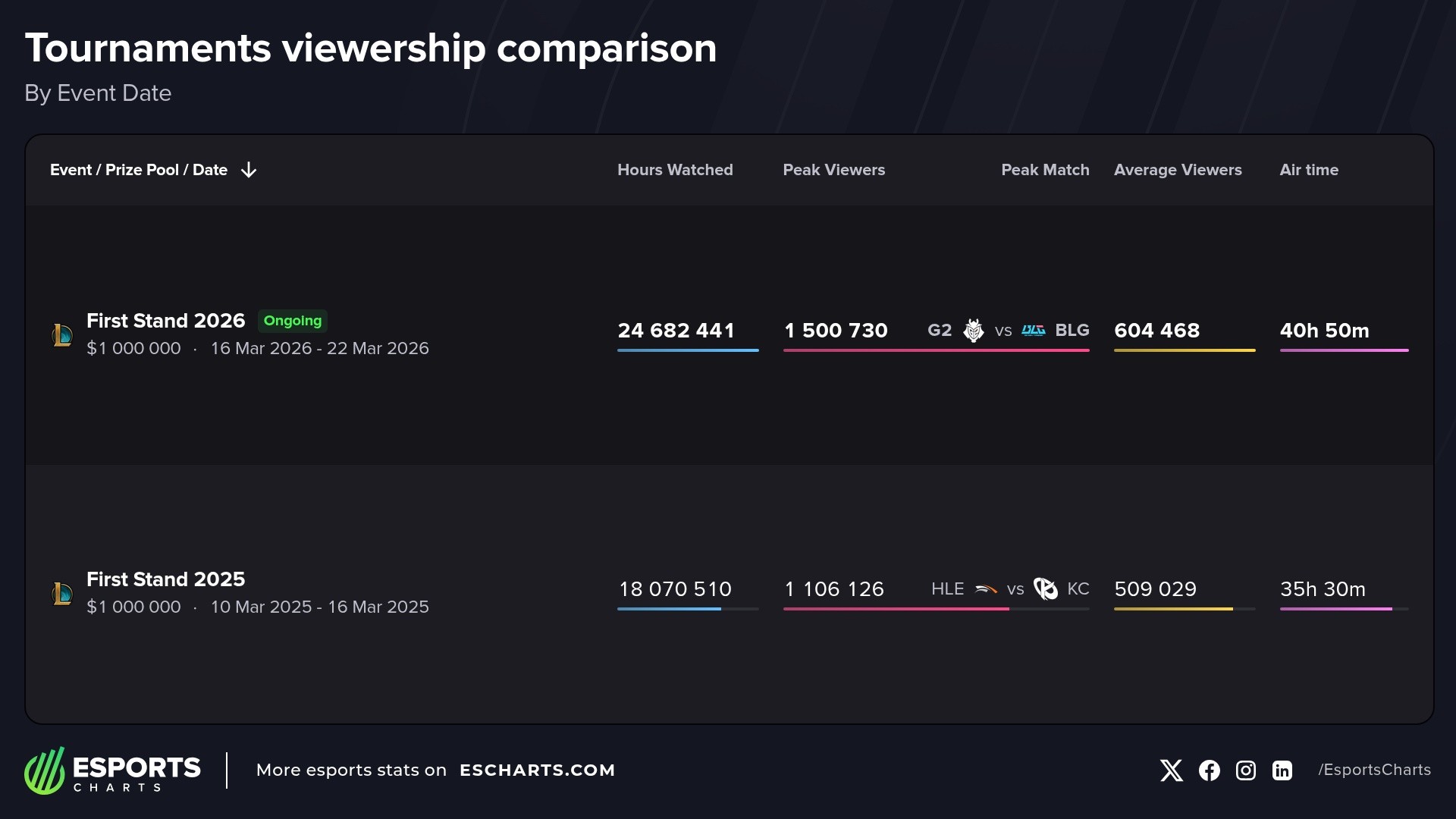Screen dimensions: 1456x819
Task: Open the LinkedIn icon in footer
Action: coord(1282,770)
